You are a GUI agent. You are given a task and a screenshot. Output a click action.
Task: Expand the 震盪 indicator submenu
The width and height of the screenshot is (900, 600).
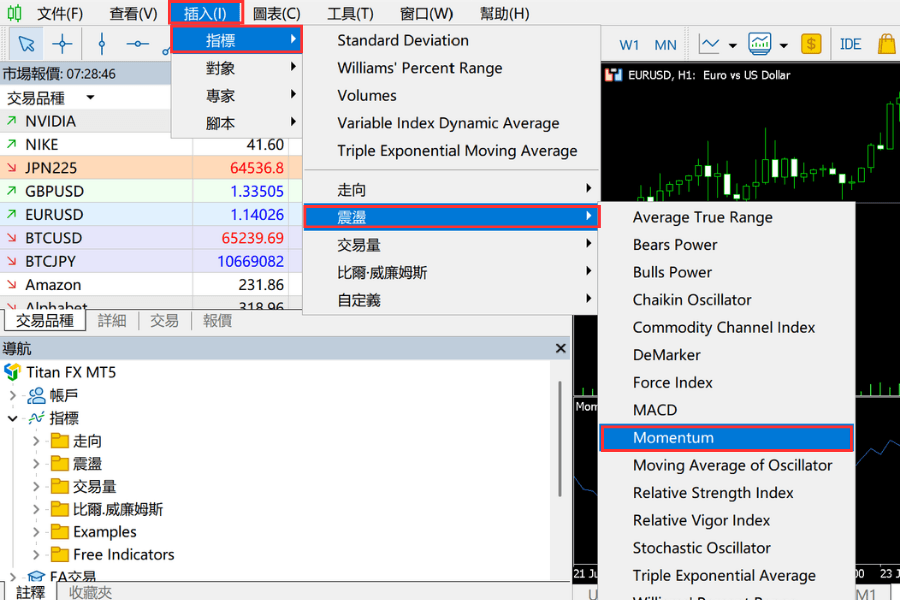(x=451, y=217)
